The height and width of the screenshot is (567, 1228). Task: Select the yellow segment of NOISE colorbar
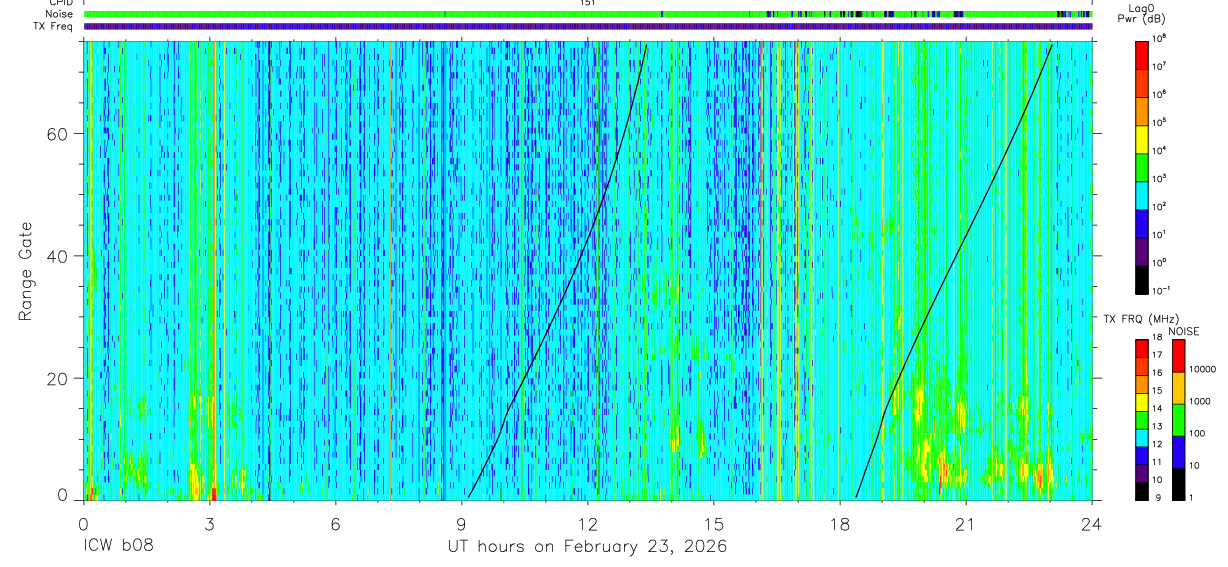[x=1178, y=388]
